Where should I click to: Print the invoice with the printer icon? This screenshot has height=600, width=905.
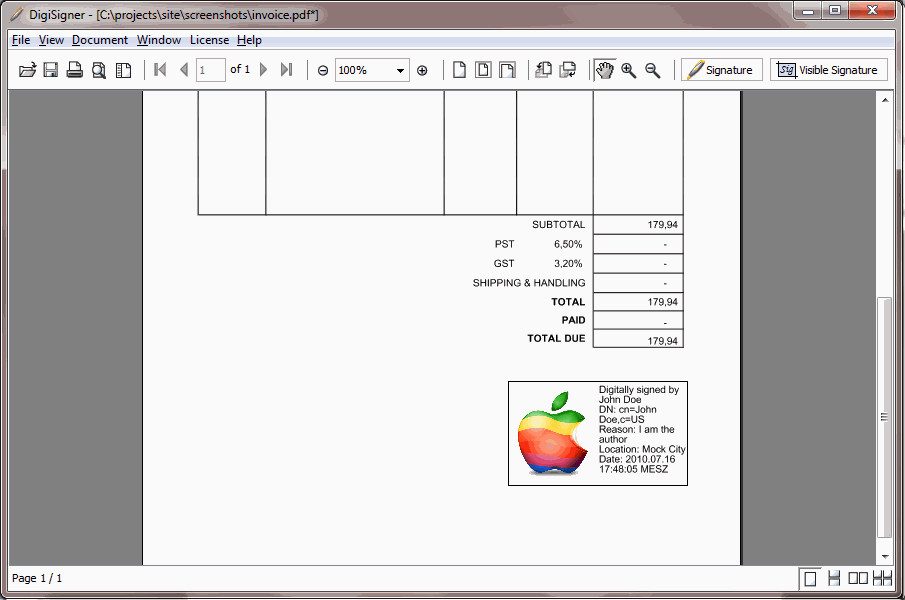74,70
